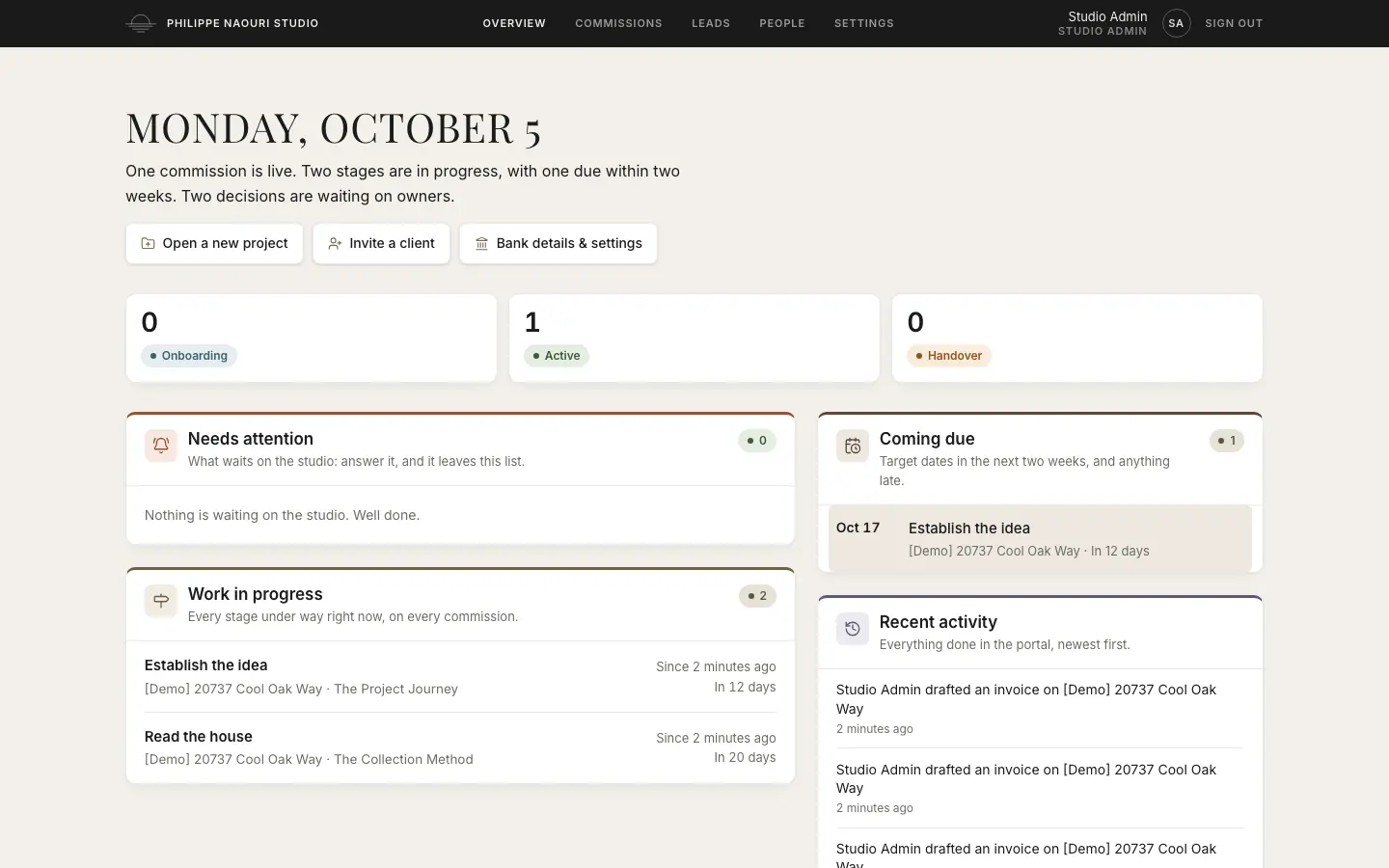1389x868 pixels.
Task: Select the Onboarding status card
Action: click(312, 339)
